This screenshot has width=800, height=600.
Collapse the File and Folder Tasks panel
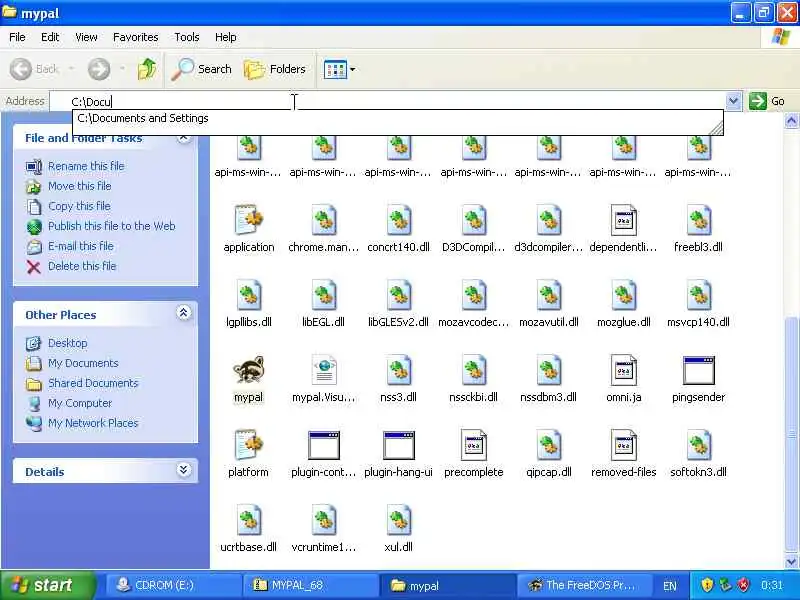click(x=184, y=137)
